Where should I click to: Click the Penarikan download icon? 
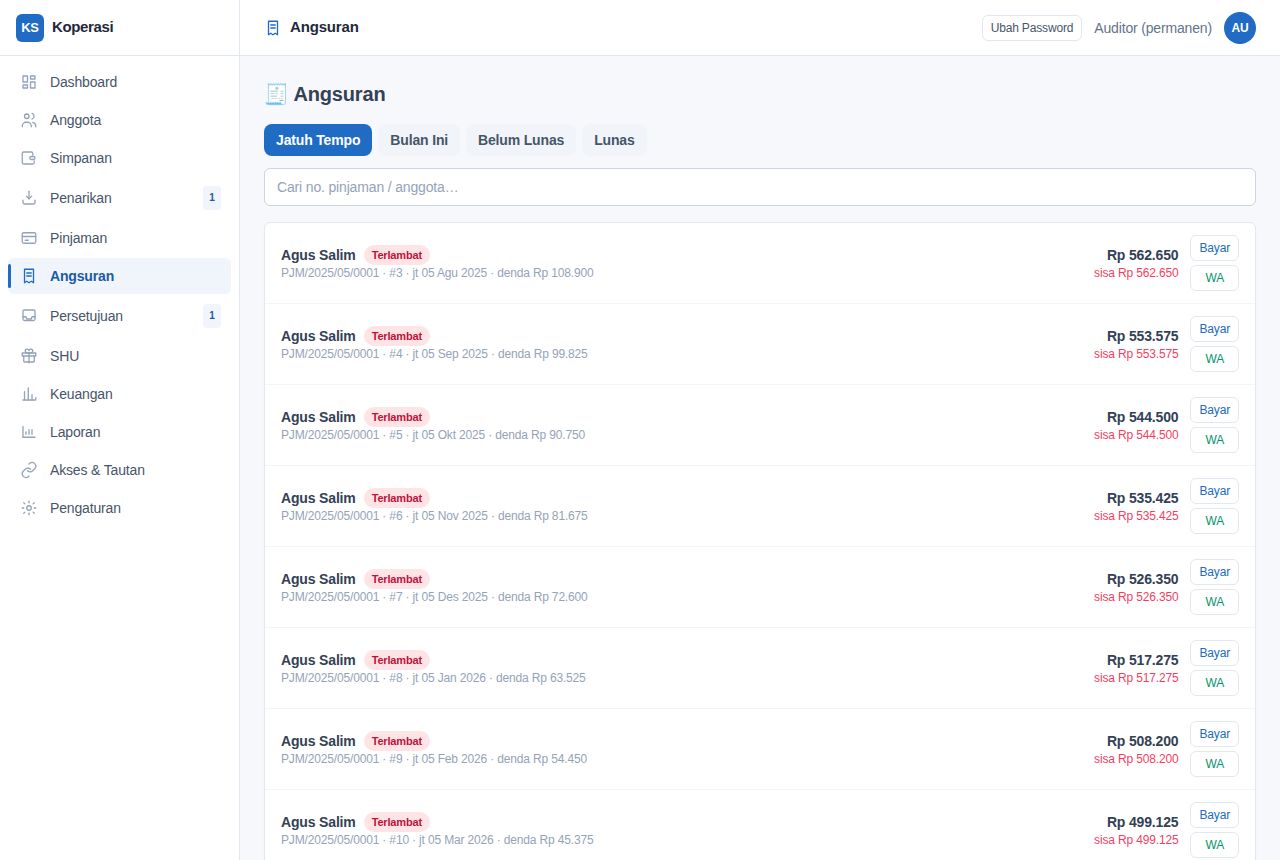click(x=29, y=198)
